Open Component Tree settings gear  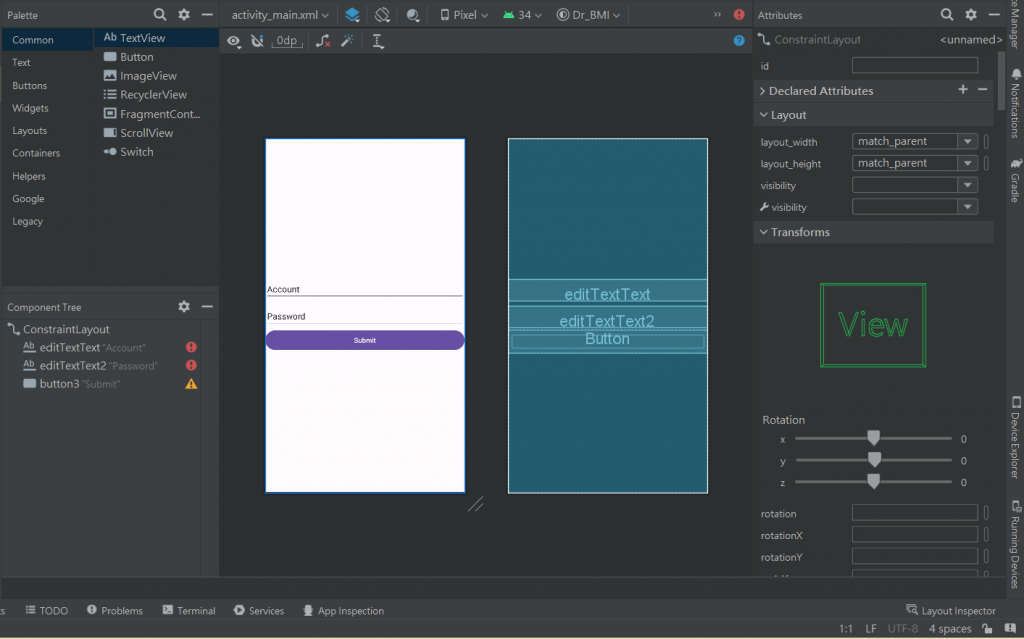tap(184, 307)
